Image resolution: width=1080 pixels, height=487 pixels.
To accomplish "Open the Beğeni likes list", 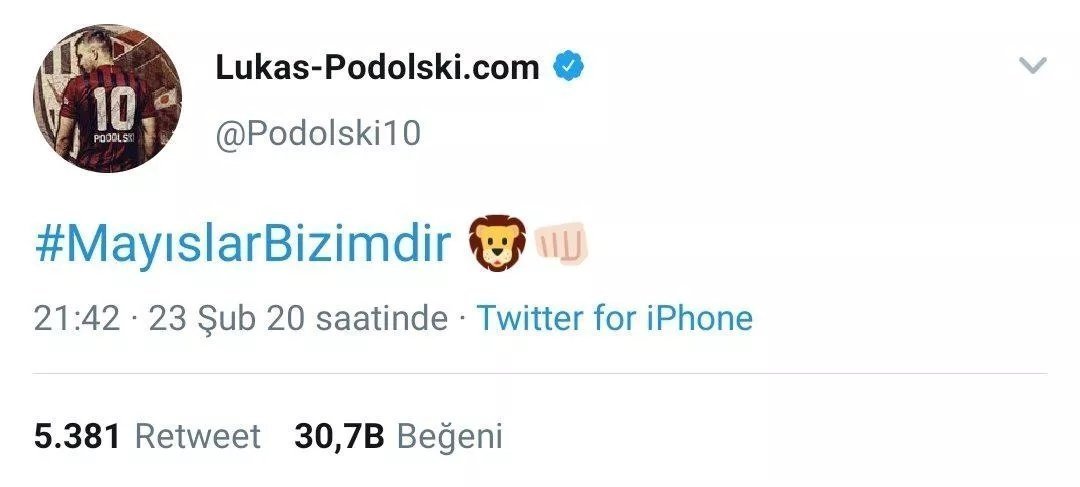I will (x=450, y=436).
